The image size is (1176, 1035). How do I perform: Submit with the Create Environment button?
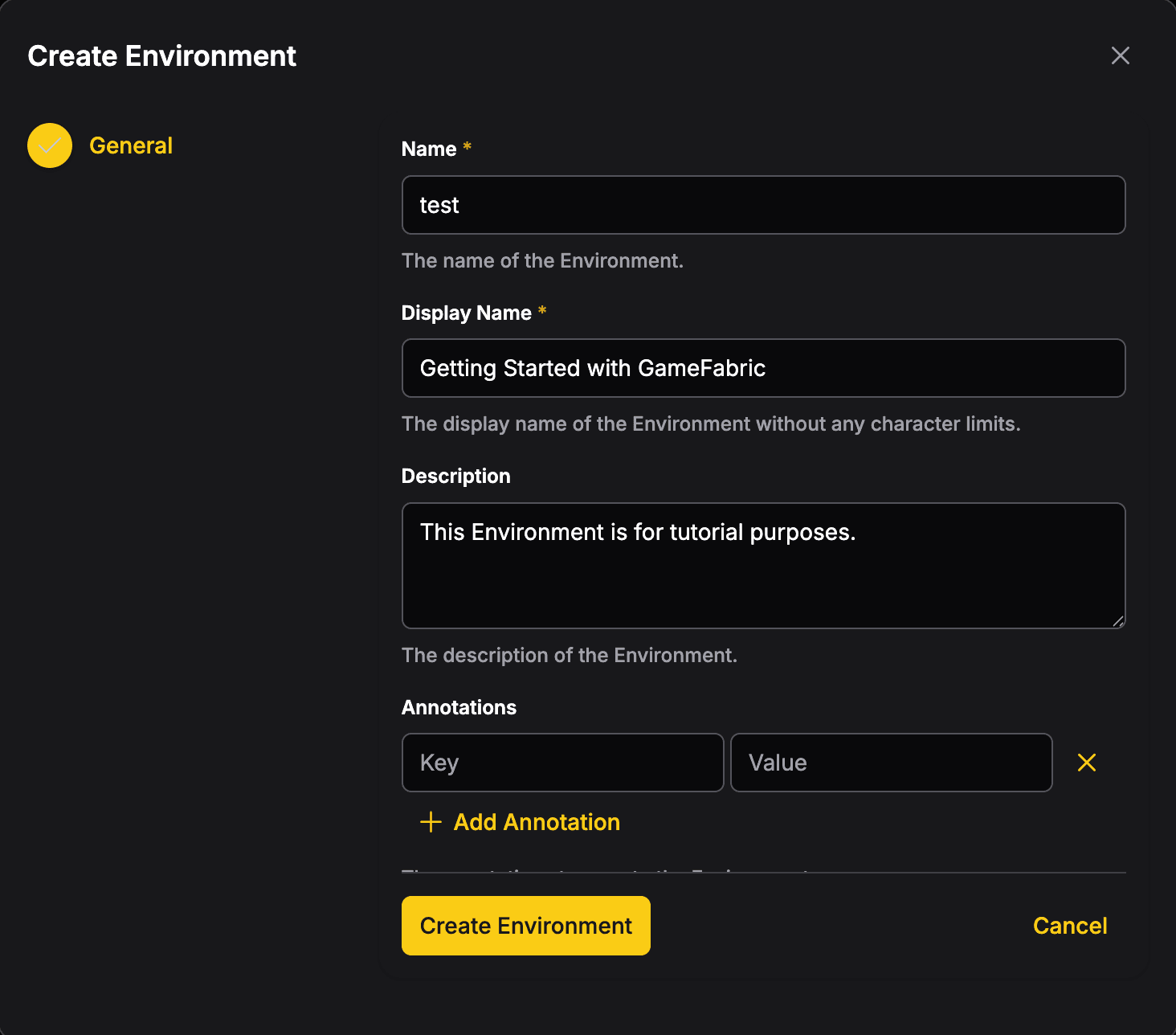pyautogui.click(x=525, y=926)
